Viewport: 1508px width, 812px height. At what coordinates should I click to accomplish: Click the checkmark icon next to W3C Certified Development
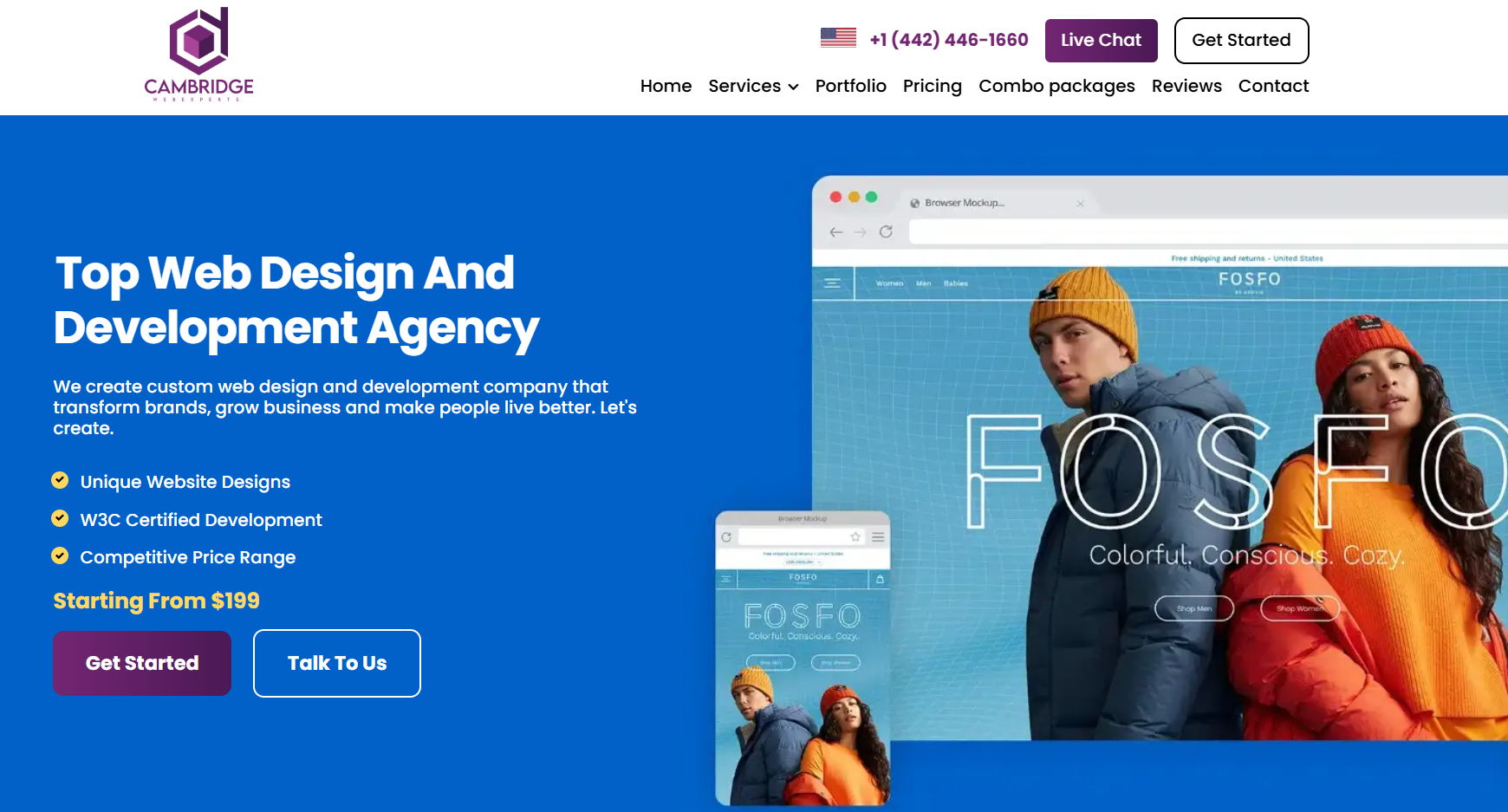click(60, 518)
